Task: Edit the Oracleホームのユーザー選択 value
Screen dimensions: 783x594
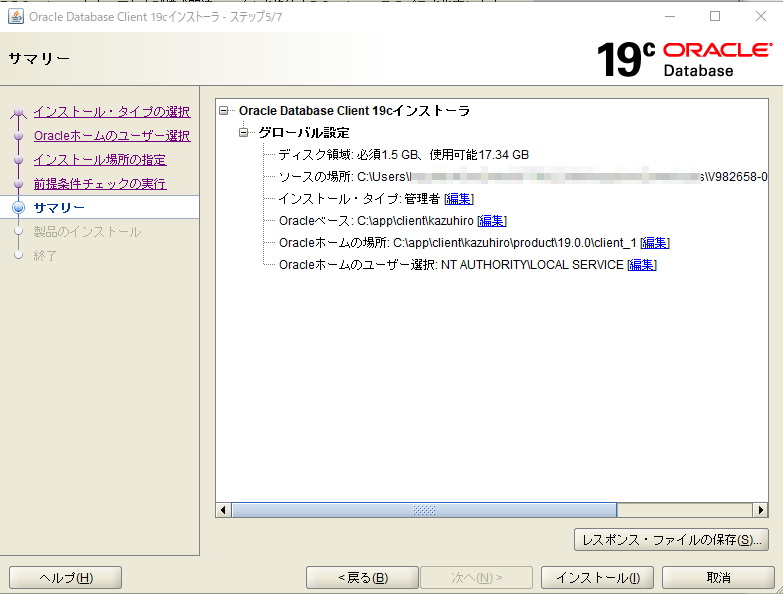Action: (x=642, y=265)
